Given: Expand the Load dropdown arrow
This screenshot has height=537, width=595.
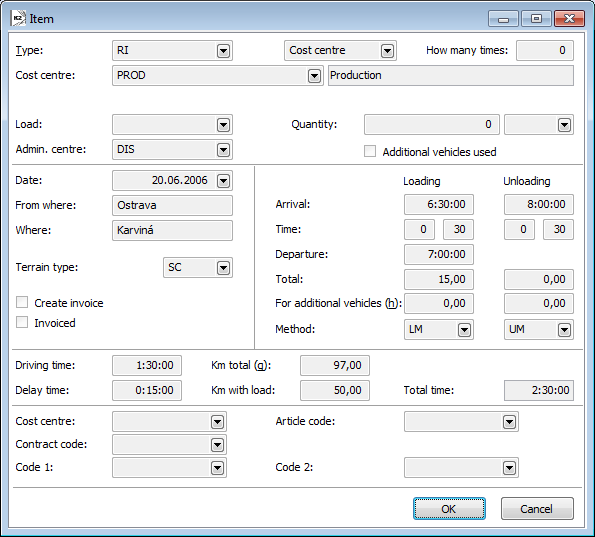Looking at the screenshot, I should pos(223,125).
